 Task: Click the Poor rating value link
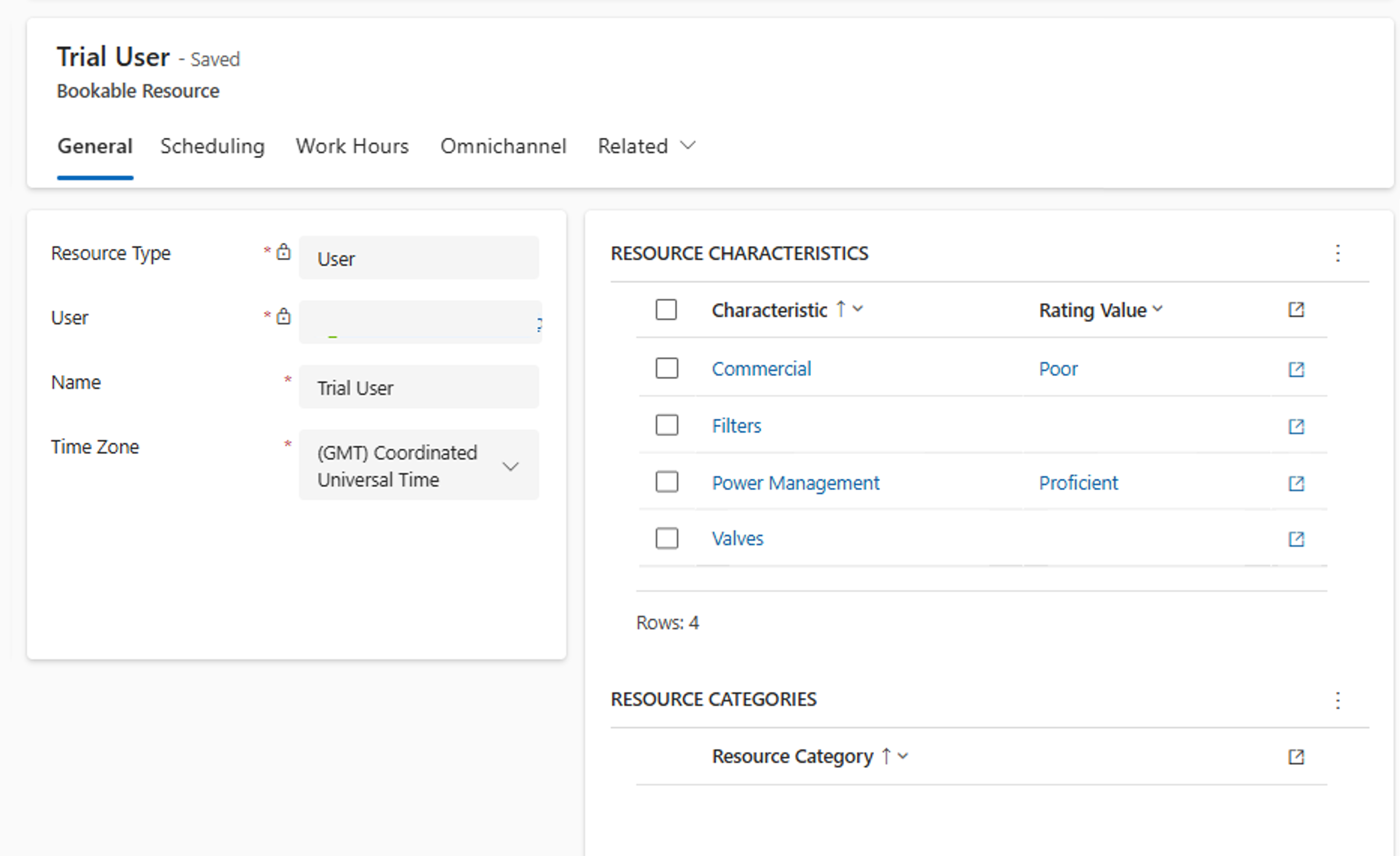[1058, 369]
